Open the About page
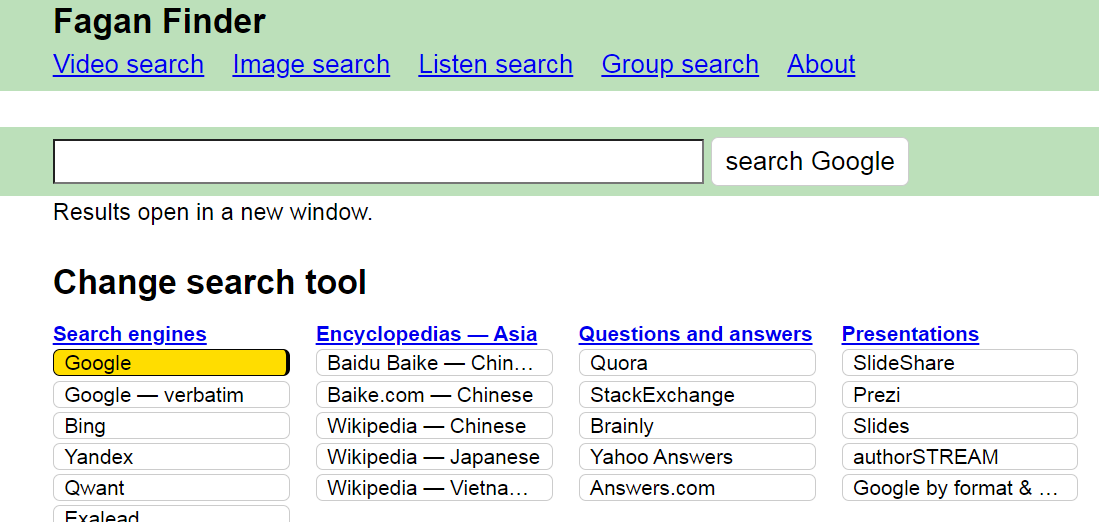Viewport: 1099px width, 522px height. pyautogui.click(x=821, y=64)
